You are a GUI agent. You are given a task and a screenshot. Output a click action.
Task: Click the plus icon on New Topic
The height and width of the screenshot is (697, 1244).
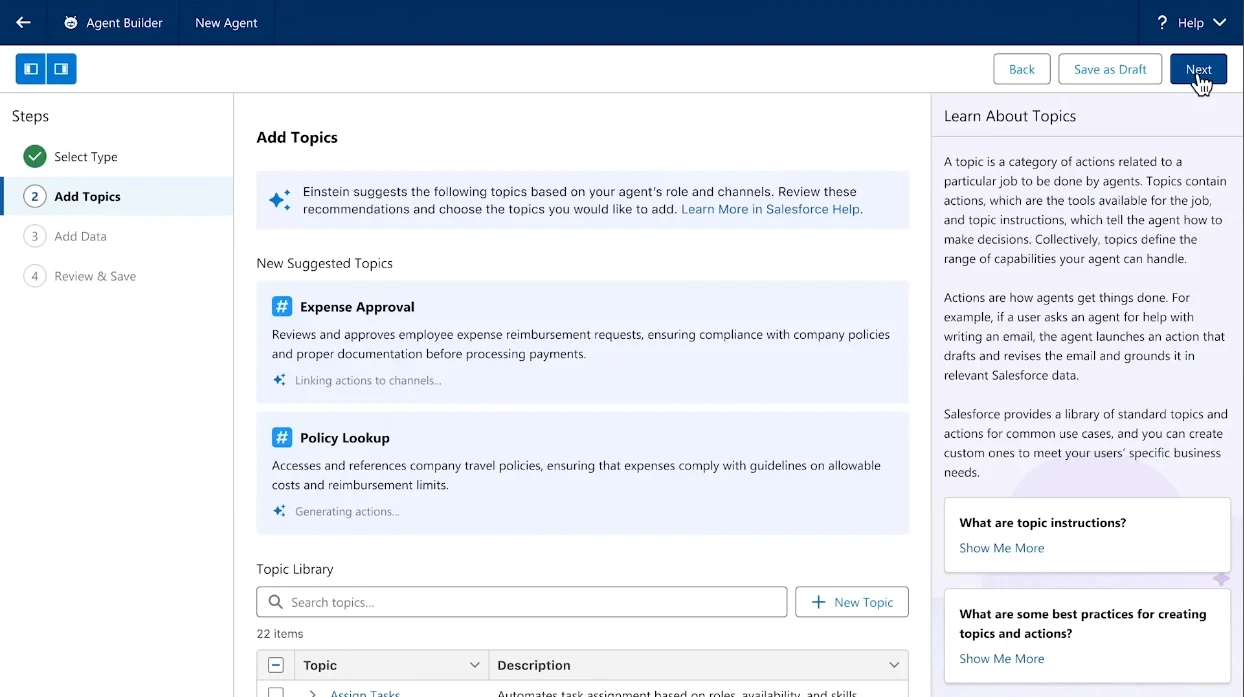(818, 602)
